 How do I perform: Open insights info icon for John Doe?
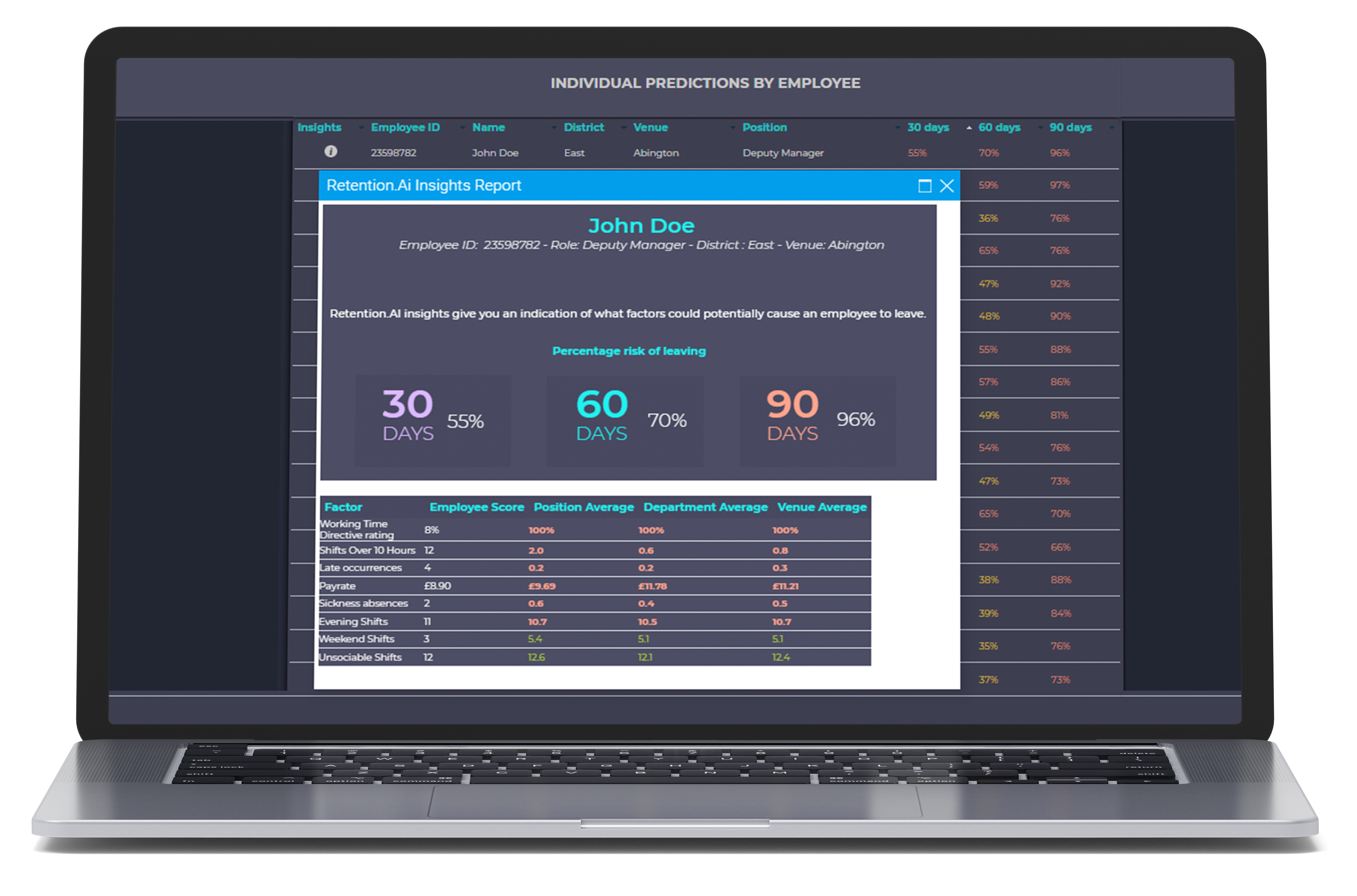330,152
